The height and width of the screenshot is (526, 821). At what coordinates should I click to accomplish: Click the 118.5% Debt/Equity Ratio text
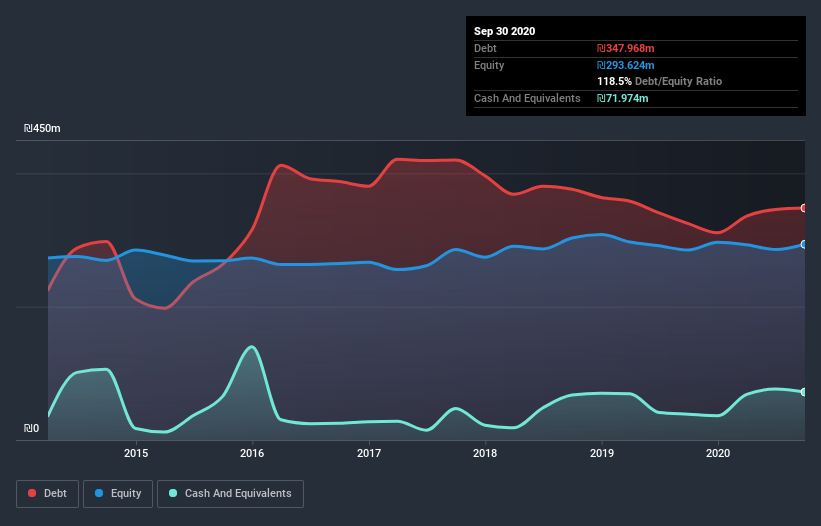(x=659, y=82)
